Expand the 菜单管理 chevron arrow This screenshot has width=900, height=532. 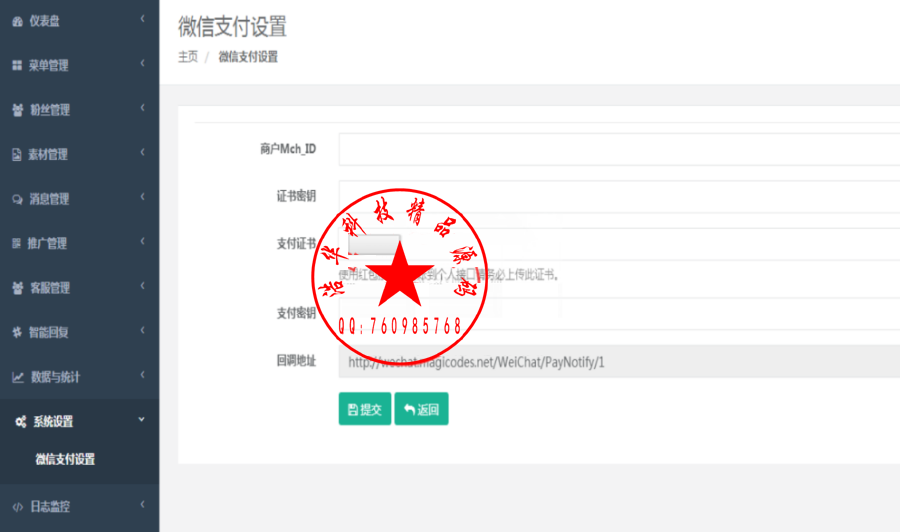[x=142, y=63]
